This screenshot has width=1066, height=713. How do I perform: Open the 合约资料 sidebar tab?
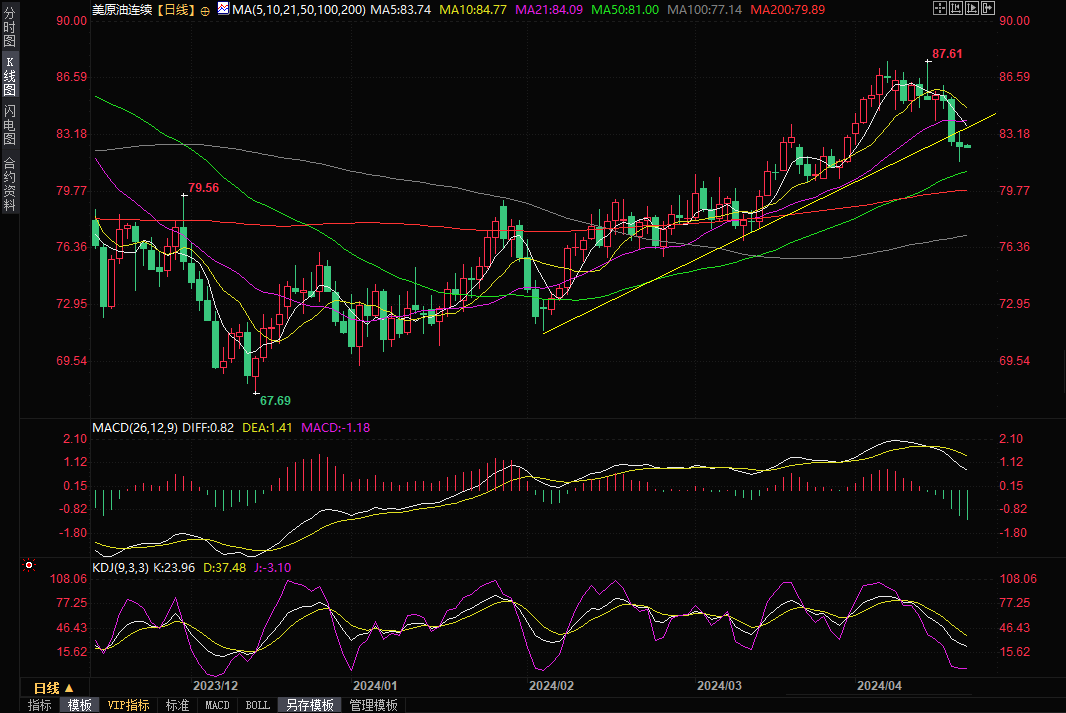click(9, 183)
